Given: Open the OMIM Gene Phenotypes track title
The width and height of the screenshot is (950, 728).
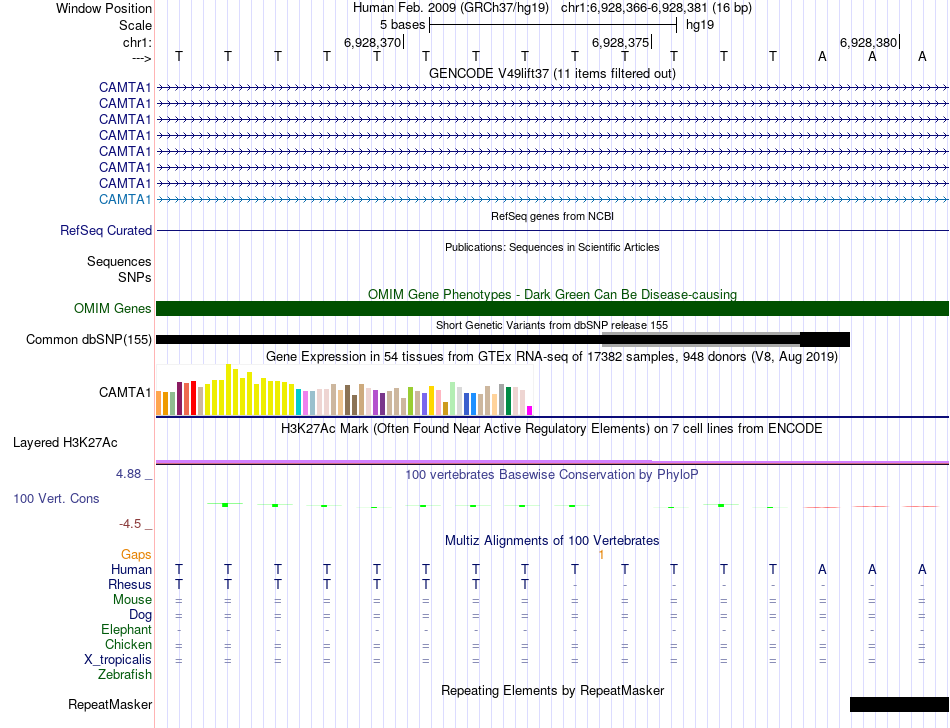Looking at the screenshot, I should coord(552,294).
